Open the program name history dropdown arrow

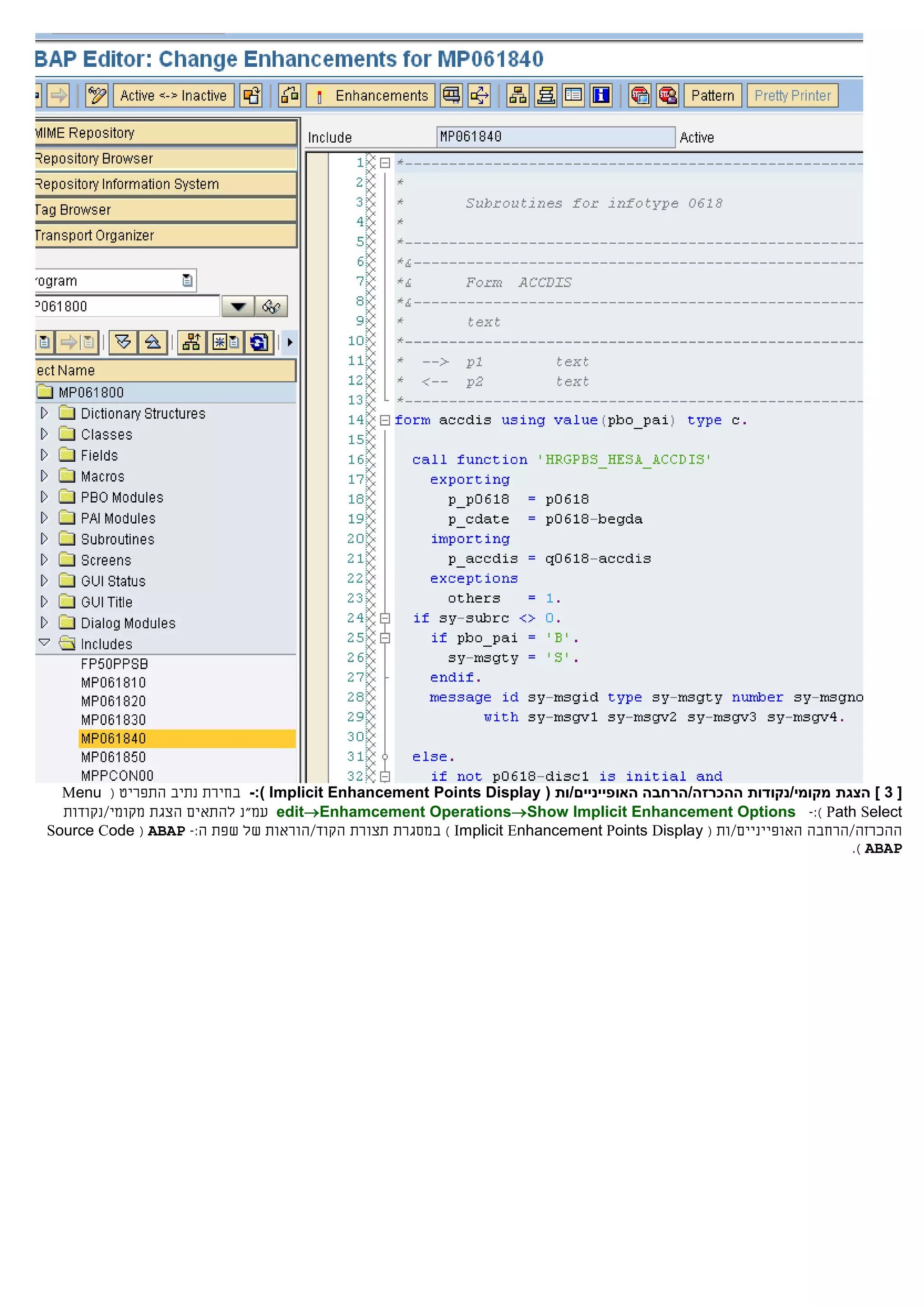click(x=238, y=307)
